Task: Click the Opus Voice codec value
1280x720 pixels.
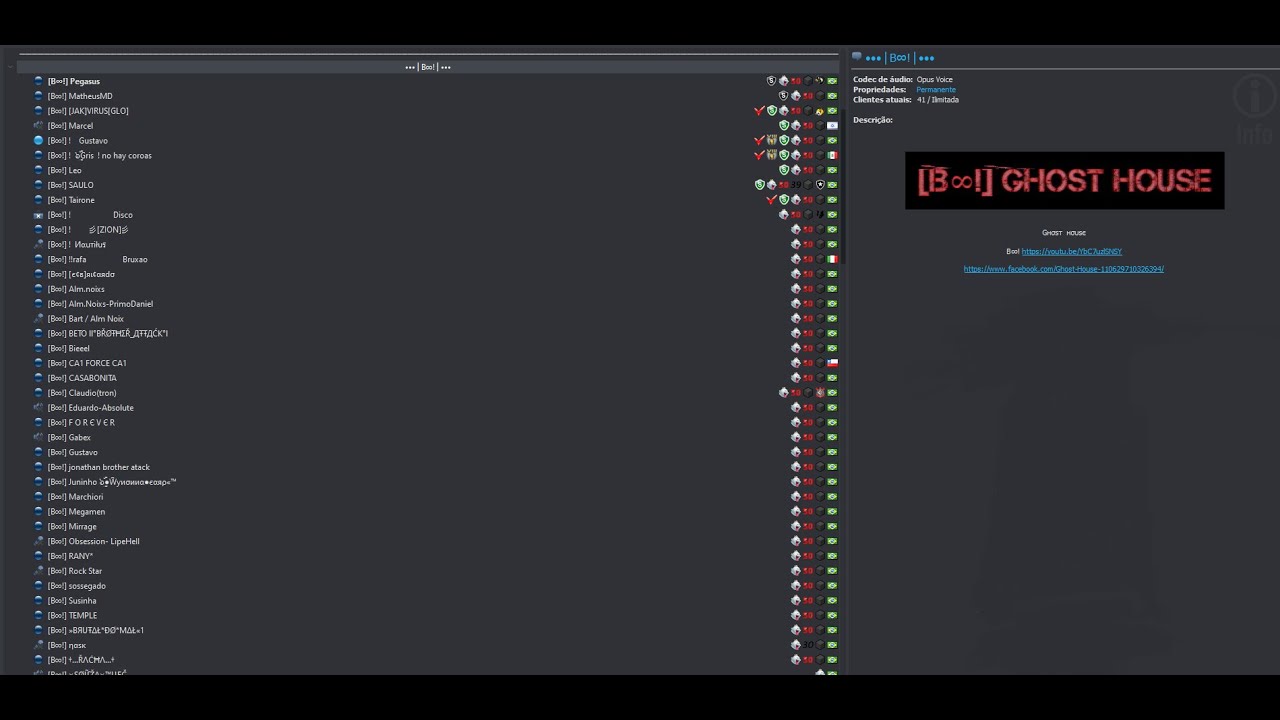Action: (x=935, y=80)
